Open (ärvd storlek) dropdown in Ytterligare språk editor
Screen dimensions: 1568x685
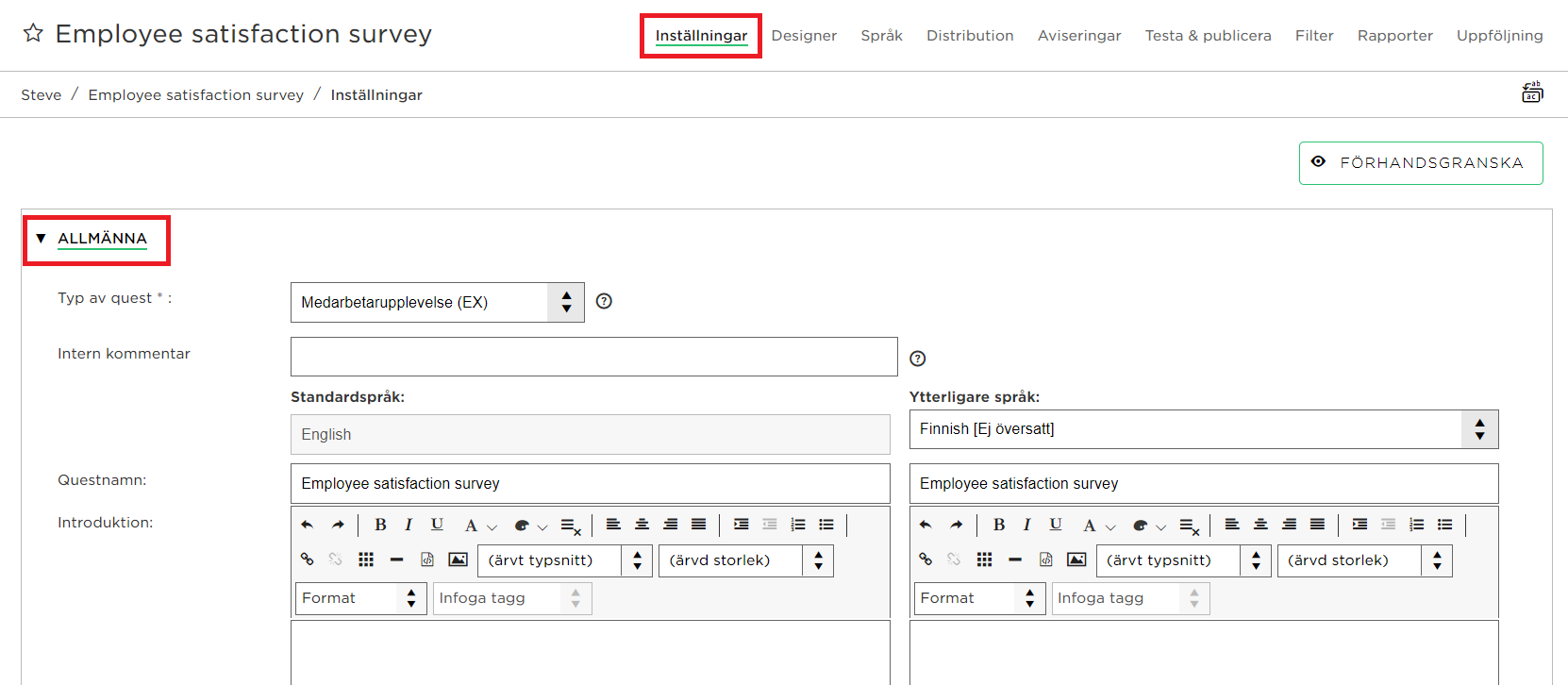[x=1365, y=560]
